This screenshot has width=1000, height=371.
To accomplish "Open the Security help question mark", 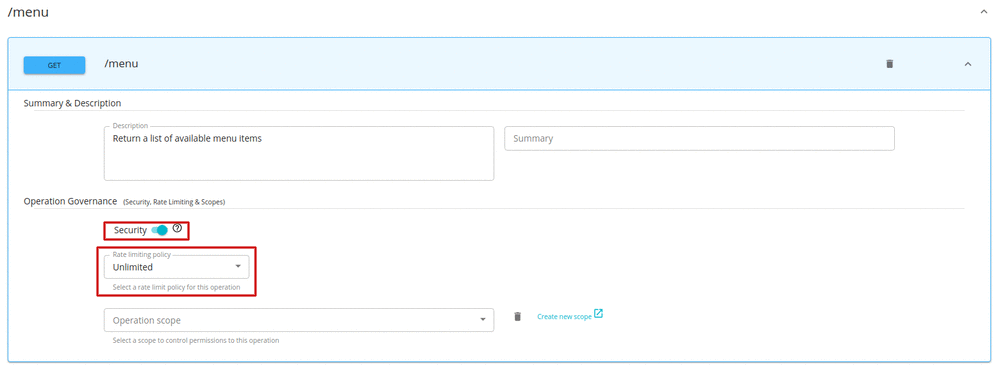I will [x=177, y=228].
